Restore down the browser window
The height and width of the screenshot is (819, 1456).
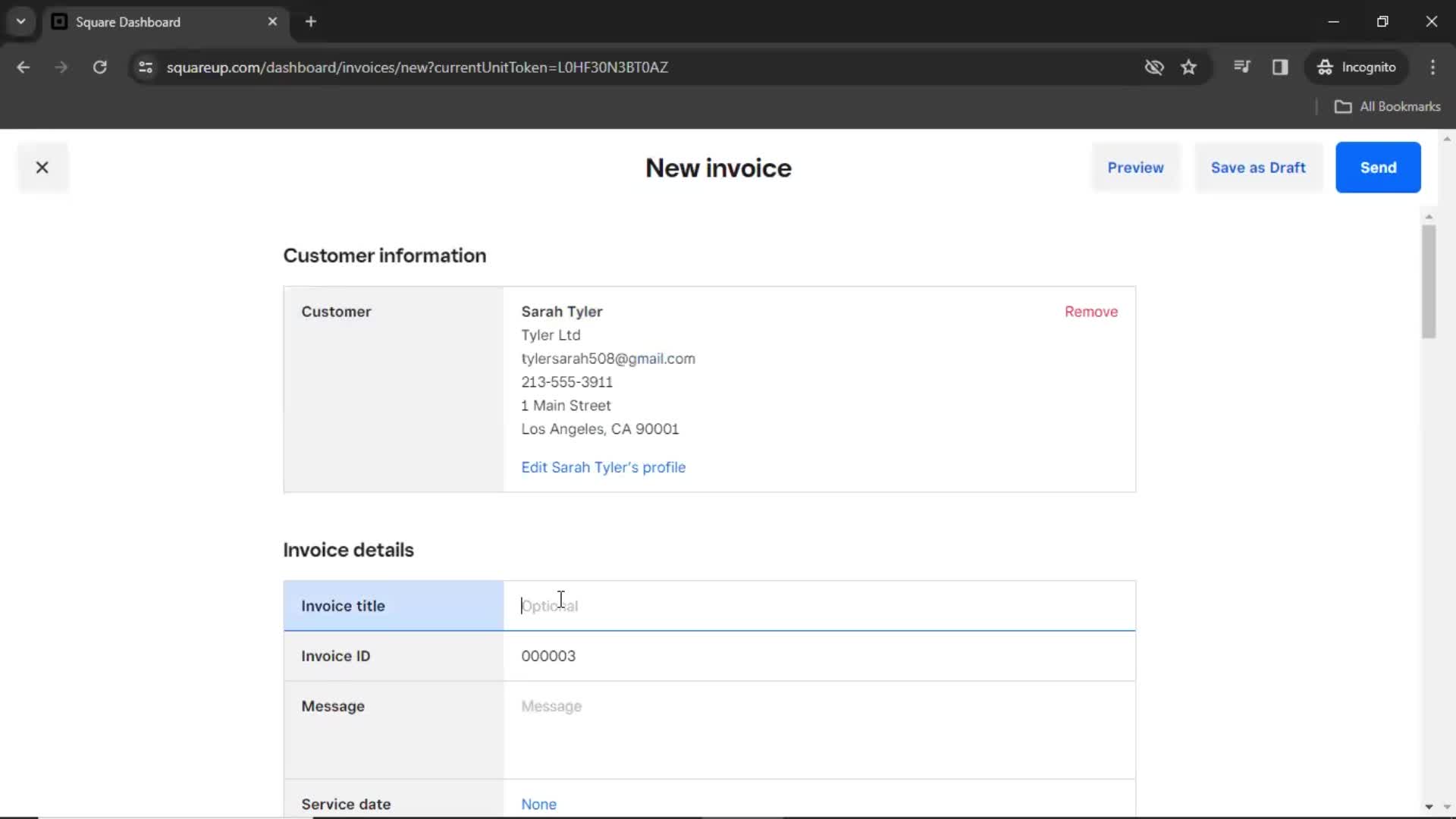point(1382,22)
